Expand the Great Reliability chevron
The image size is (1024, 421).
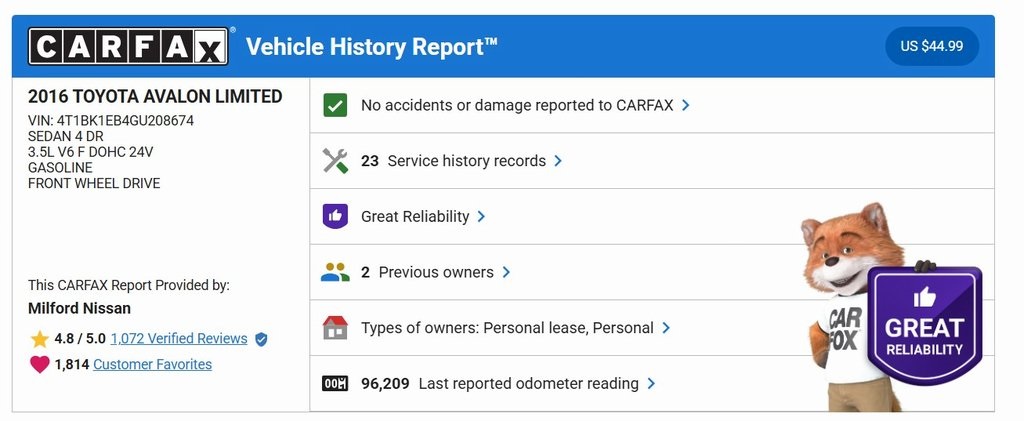[x=481, y=216]
